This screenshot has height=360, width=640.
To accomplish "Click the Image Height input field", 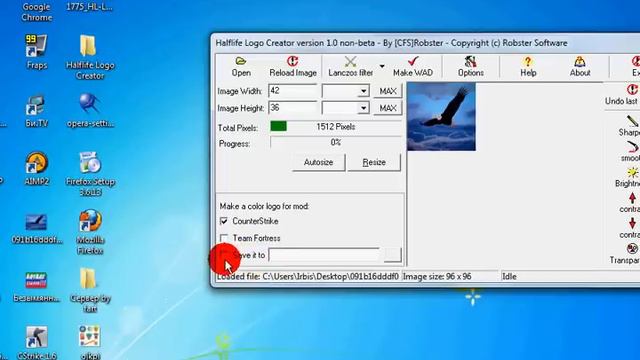I will 293,108.
